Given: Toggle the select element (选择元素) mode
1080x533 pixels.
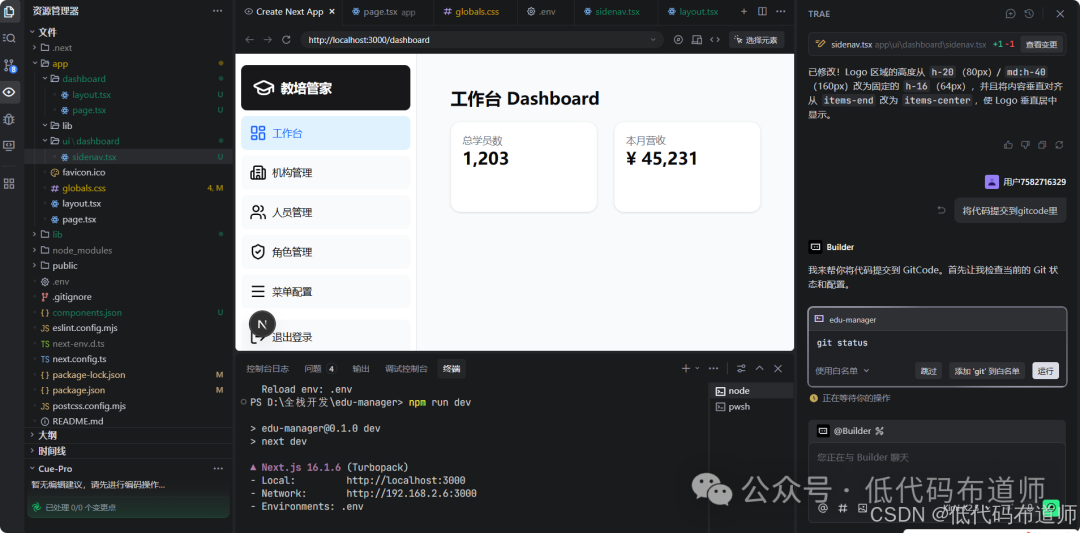Looking at the screenshot, I should point(755,40).
